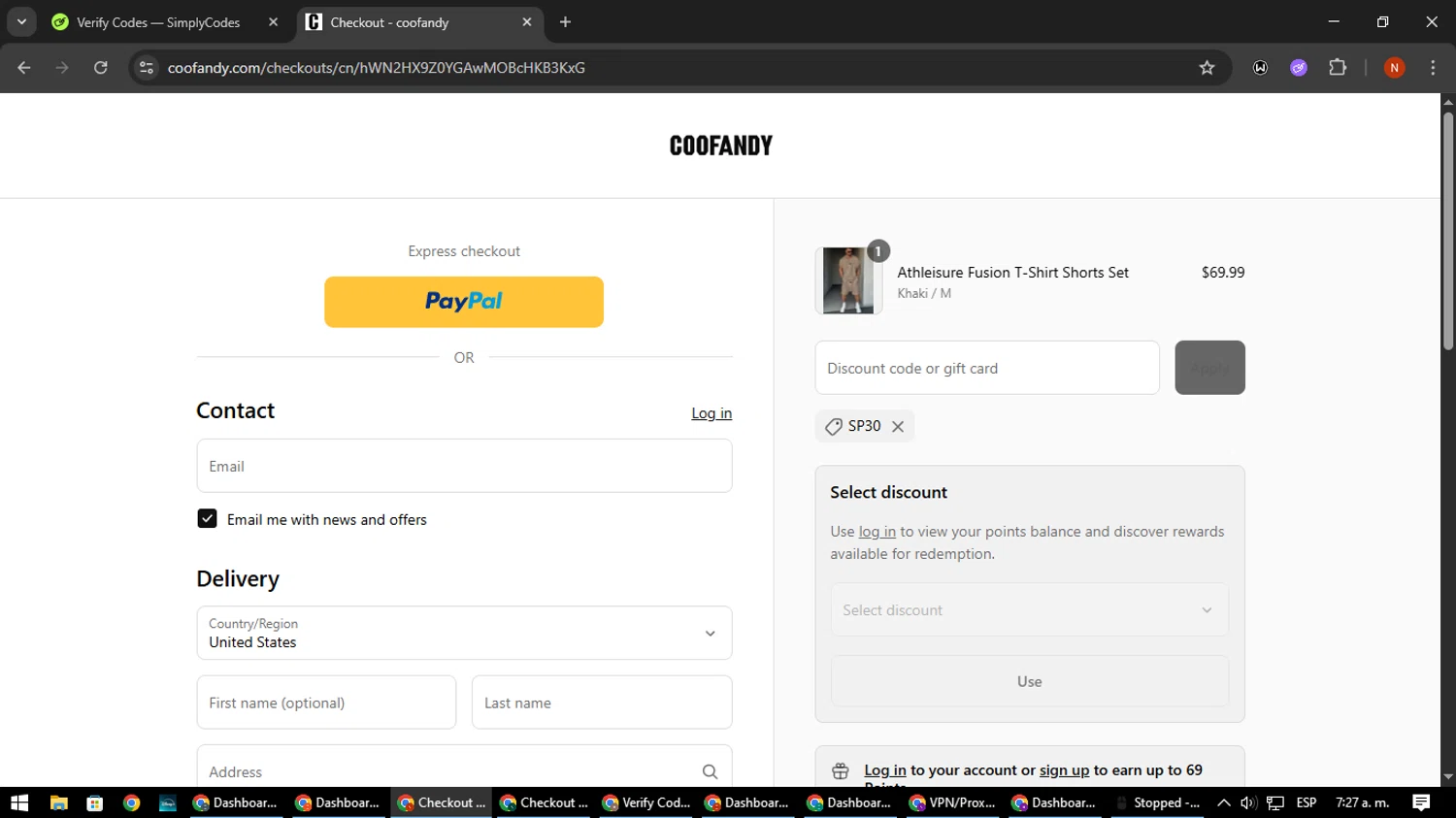1456x818 pixels.
Task: Show hidden system tray icons
Action: [x=1223, y=802]
